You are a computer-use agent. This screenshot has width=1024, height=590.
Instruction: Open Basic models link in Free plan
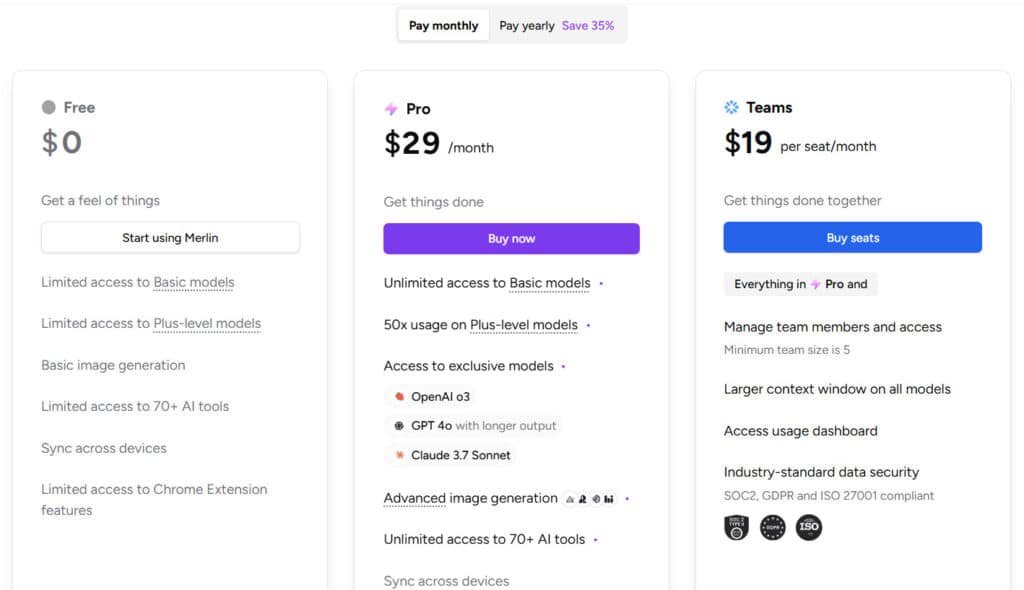[194, 283]
